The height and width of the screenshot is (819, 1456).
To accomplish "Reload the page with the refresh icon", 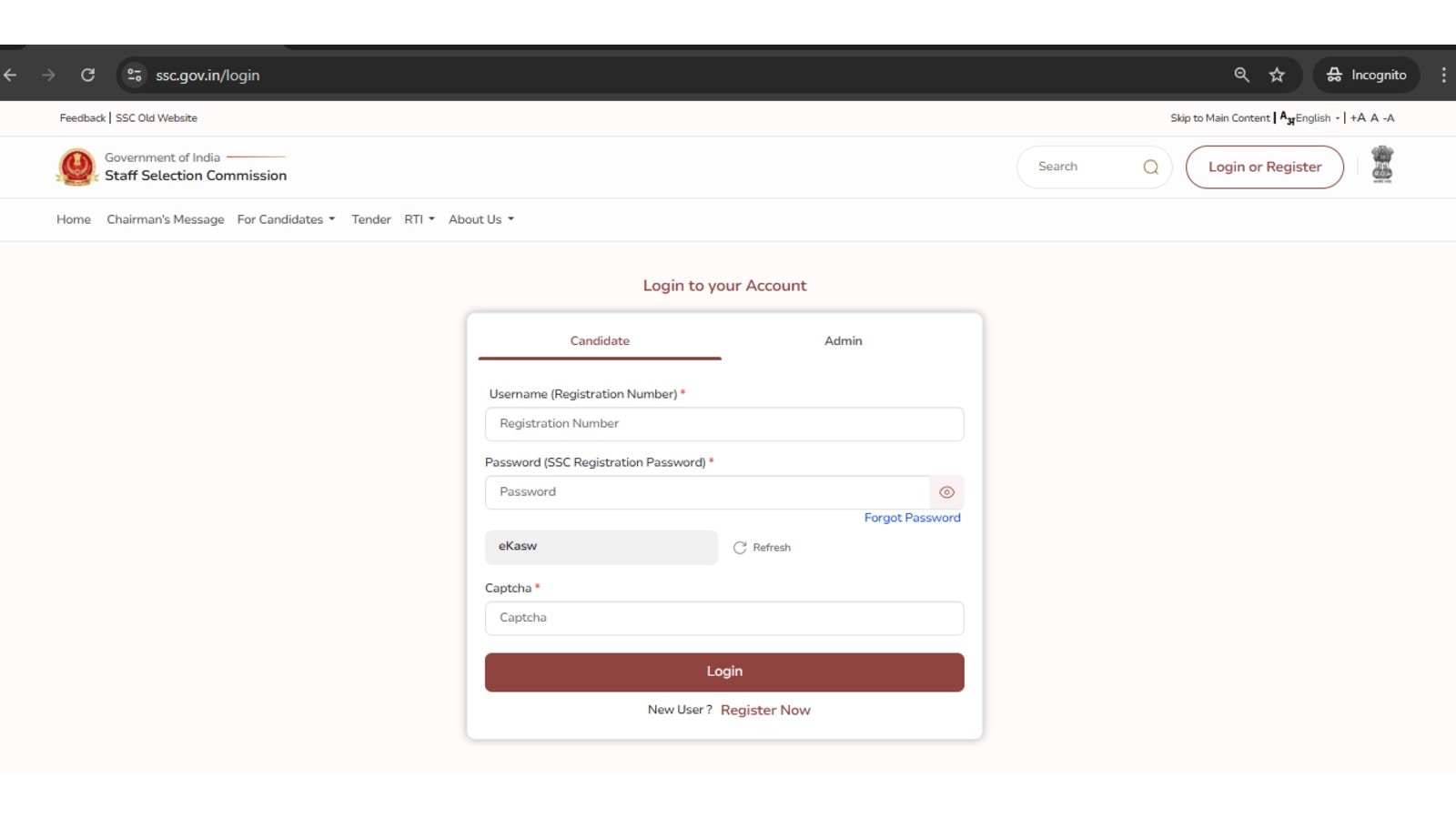I will 87,75.
